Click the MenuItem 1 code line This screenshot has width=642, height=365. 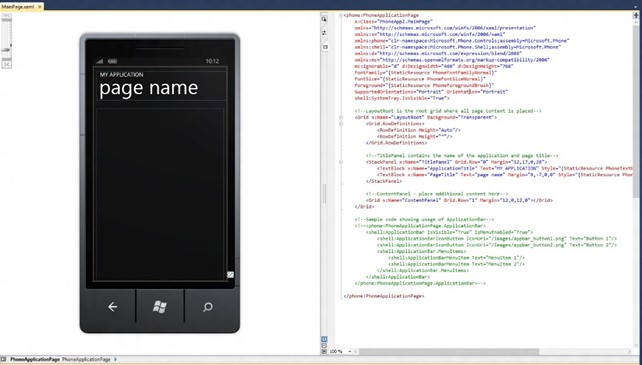457,258
